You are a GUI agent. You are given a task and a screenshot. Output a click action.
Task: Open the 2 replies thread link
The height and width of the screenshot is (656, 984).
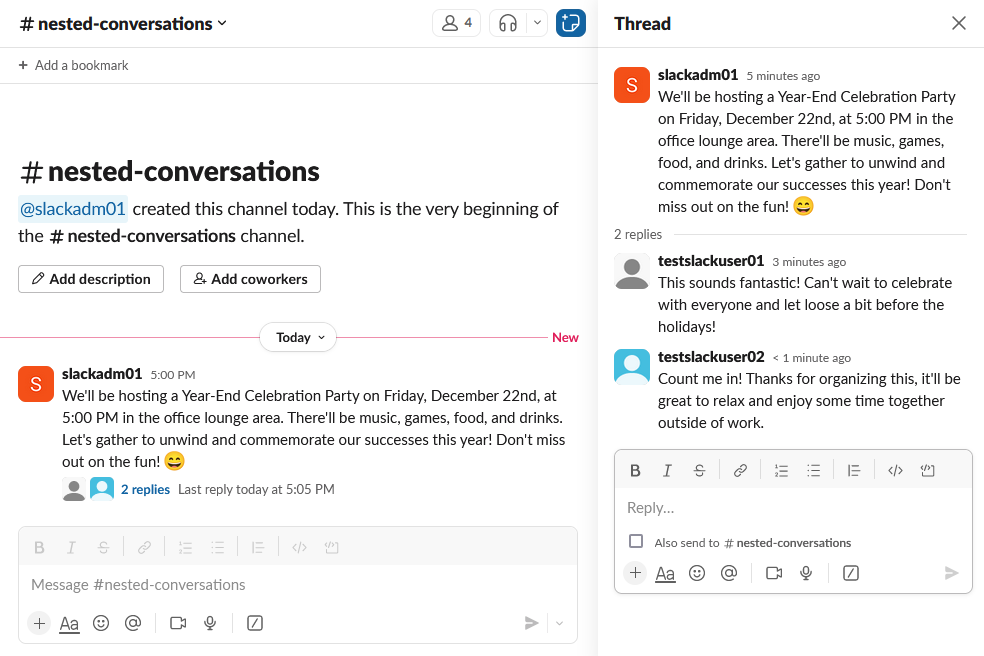click(x=145, y=489)
